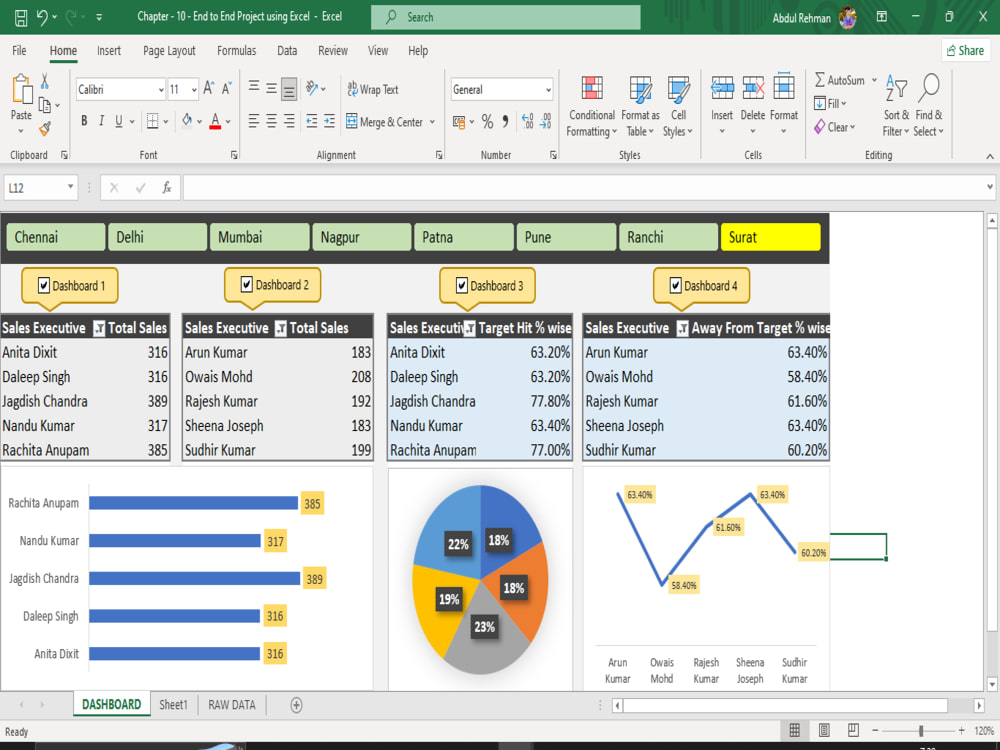Click the Decrease Indent icon
The height and width of the screenshot is (750, 1000).
point(312,121)
